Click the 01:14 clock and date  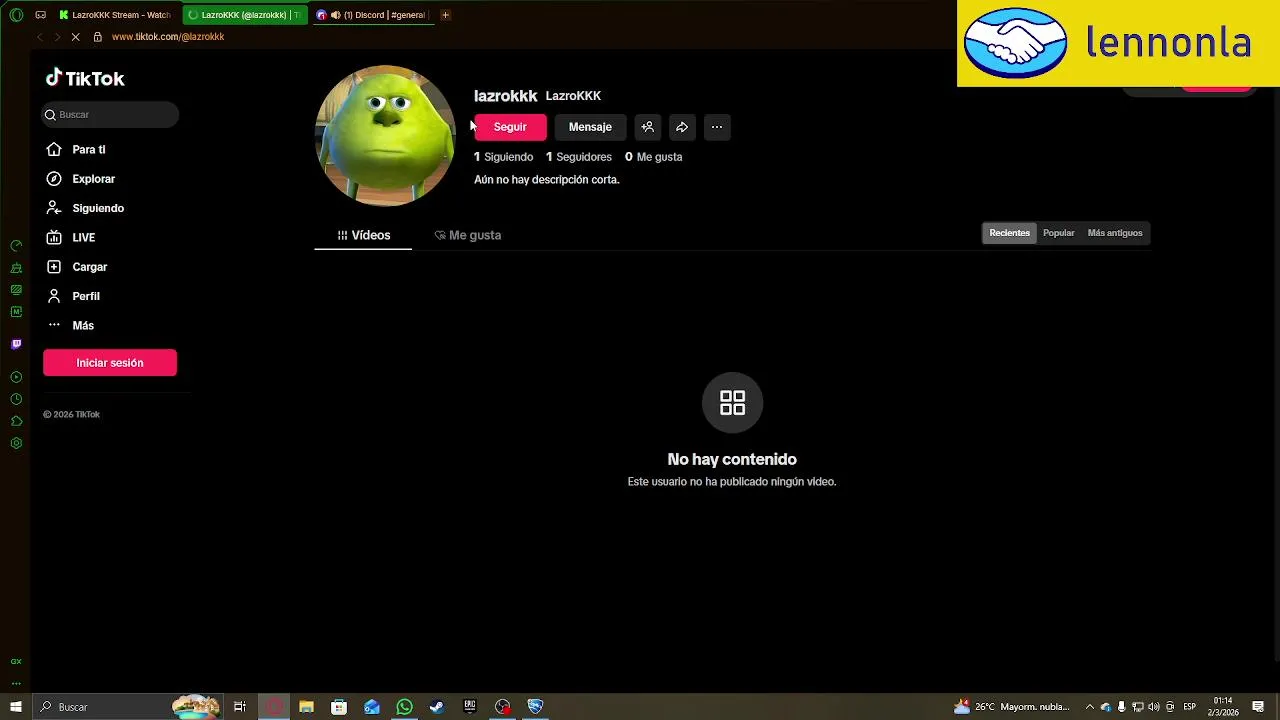pyautogui.click(x=1223, y=707)
